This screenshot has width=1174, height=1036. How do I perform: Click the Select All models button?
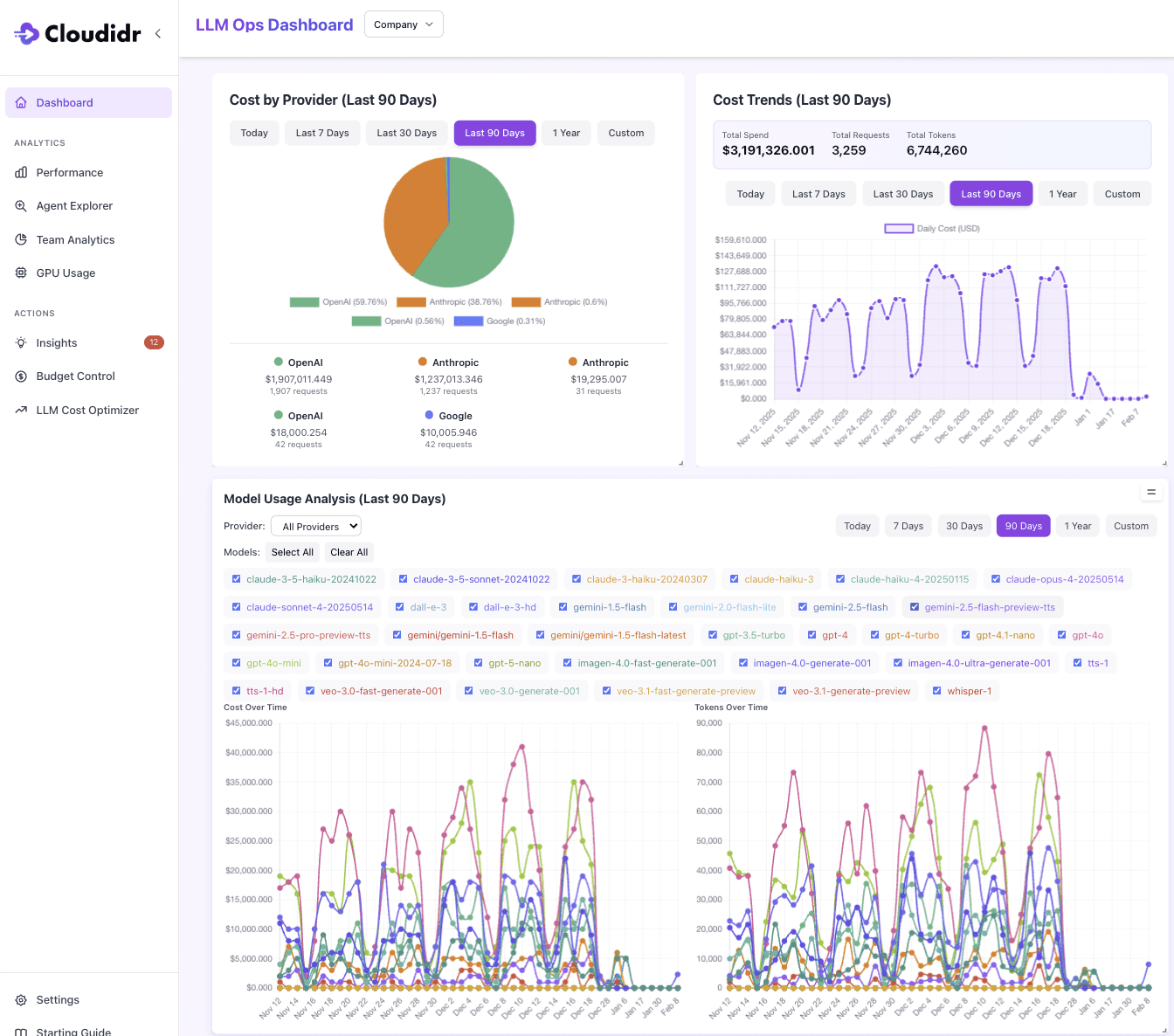(x=292, y=552)
